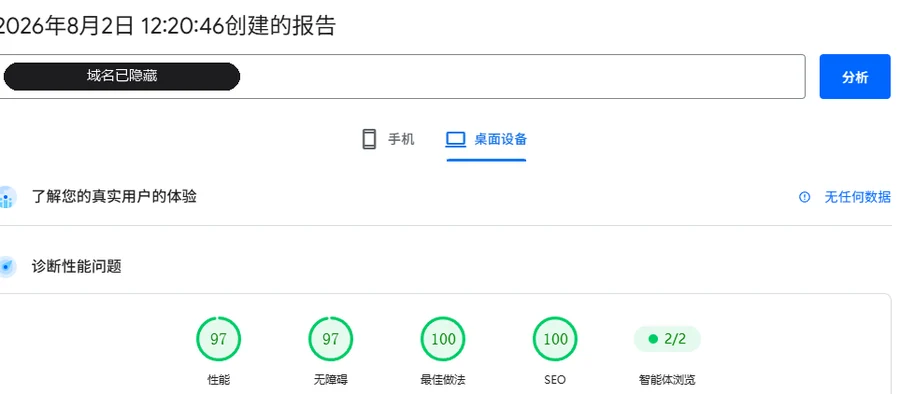Screen dimensions: 900x394
Task: Open the SEO score gauge 100
Action: tap(555, 339)
